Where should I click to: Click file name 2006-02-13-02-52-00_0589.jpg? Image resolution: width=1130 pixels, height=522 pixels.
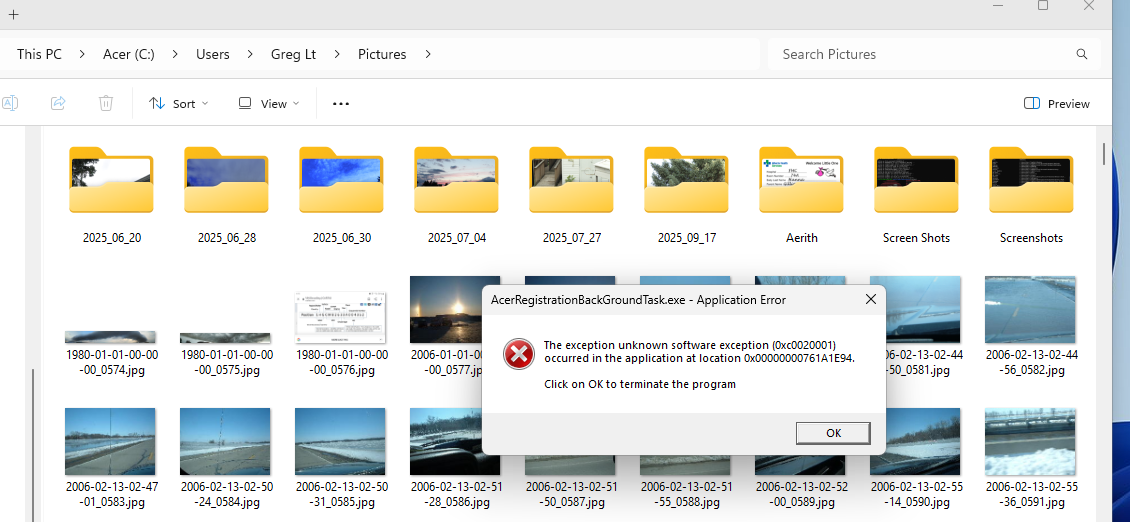click(x=801, y=495)
